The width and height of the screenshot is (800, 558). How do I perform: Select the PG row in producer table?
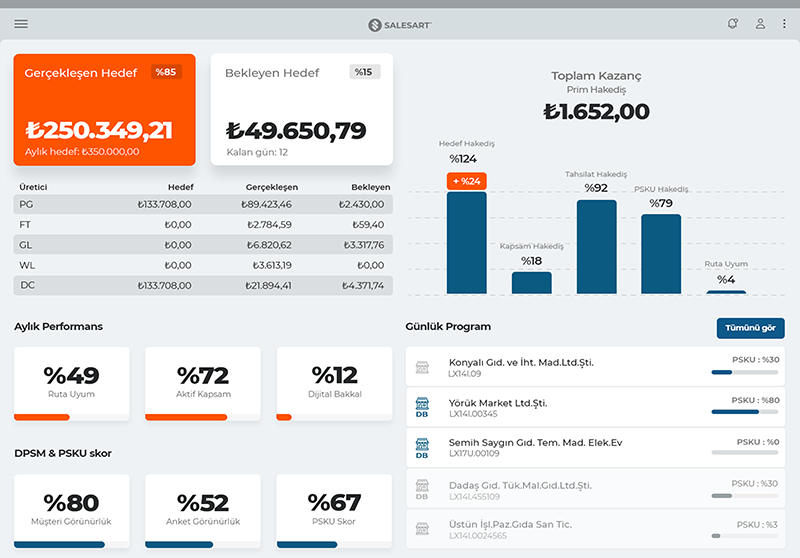tap(203, 204)
